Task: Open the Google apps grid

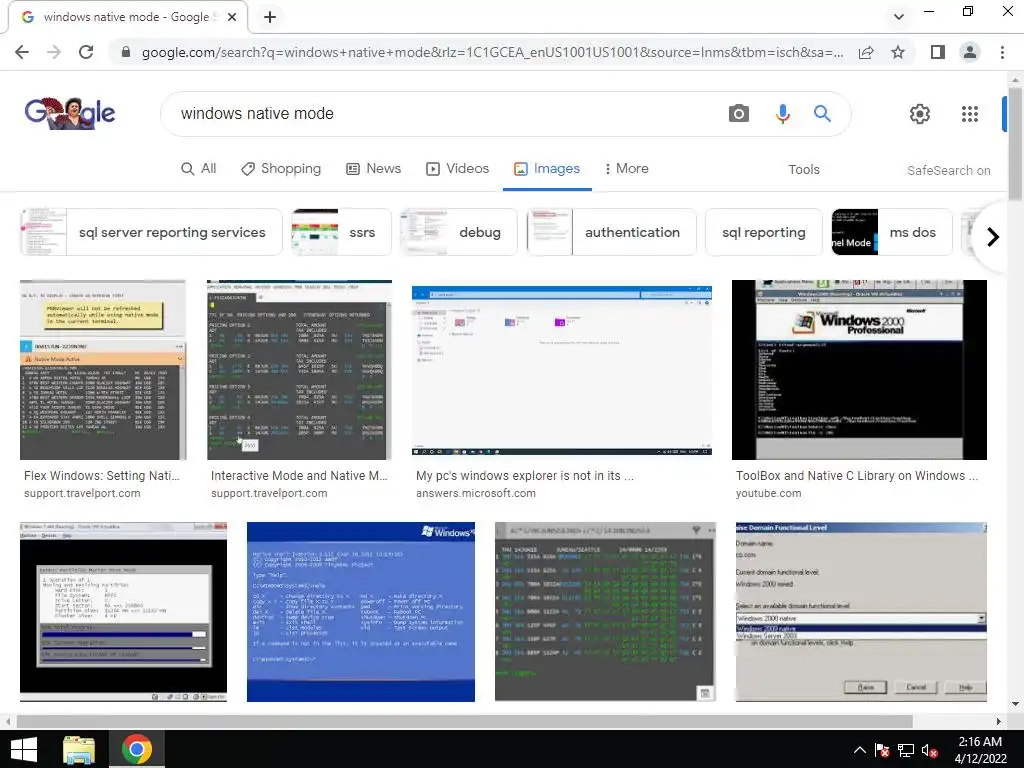Action: [970, 114]
